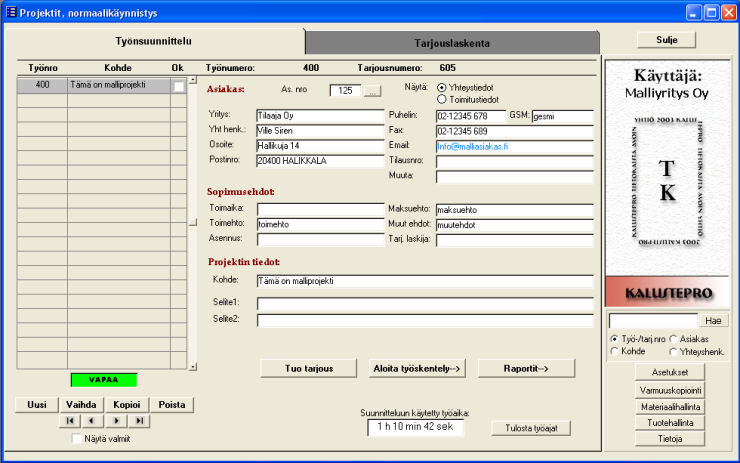This screenshot has height=463, width=740.
Task: Open Raportit button
Action: click(526, 369)
